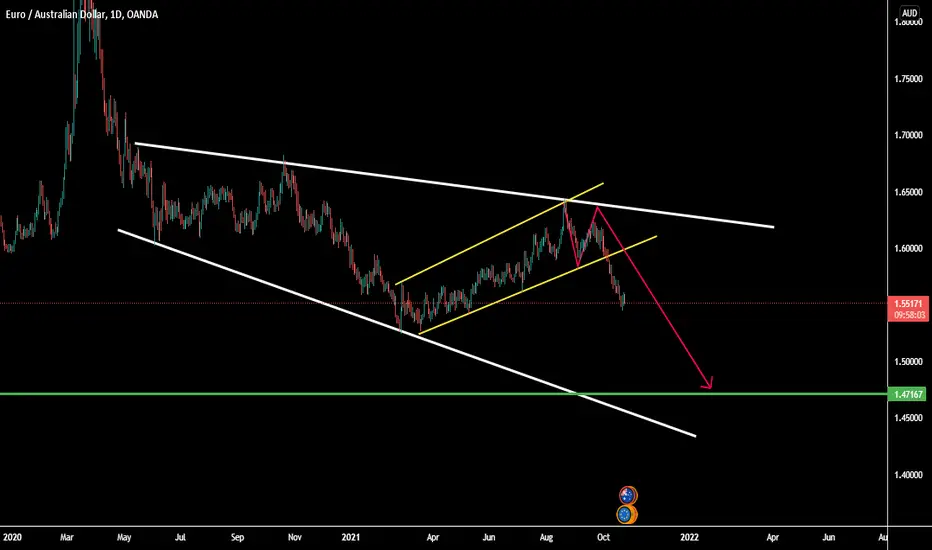Viewport: 932px width, 550px height.
Task: Click the Jul label on time axis
Action: click(x=180, y=538)
